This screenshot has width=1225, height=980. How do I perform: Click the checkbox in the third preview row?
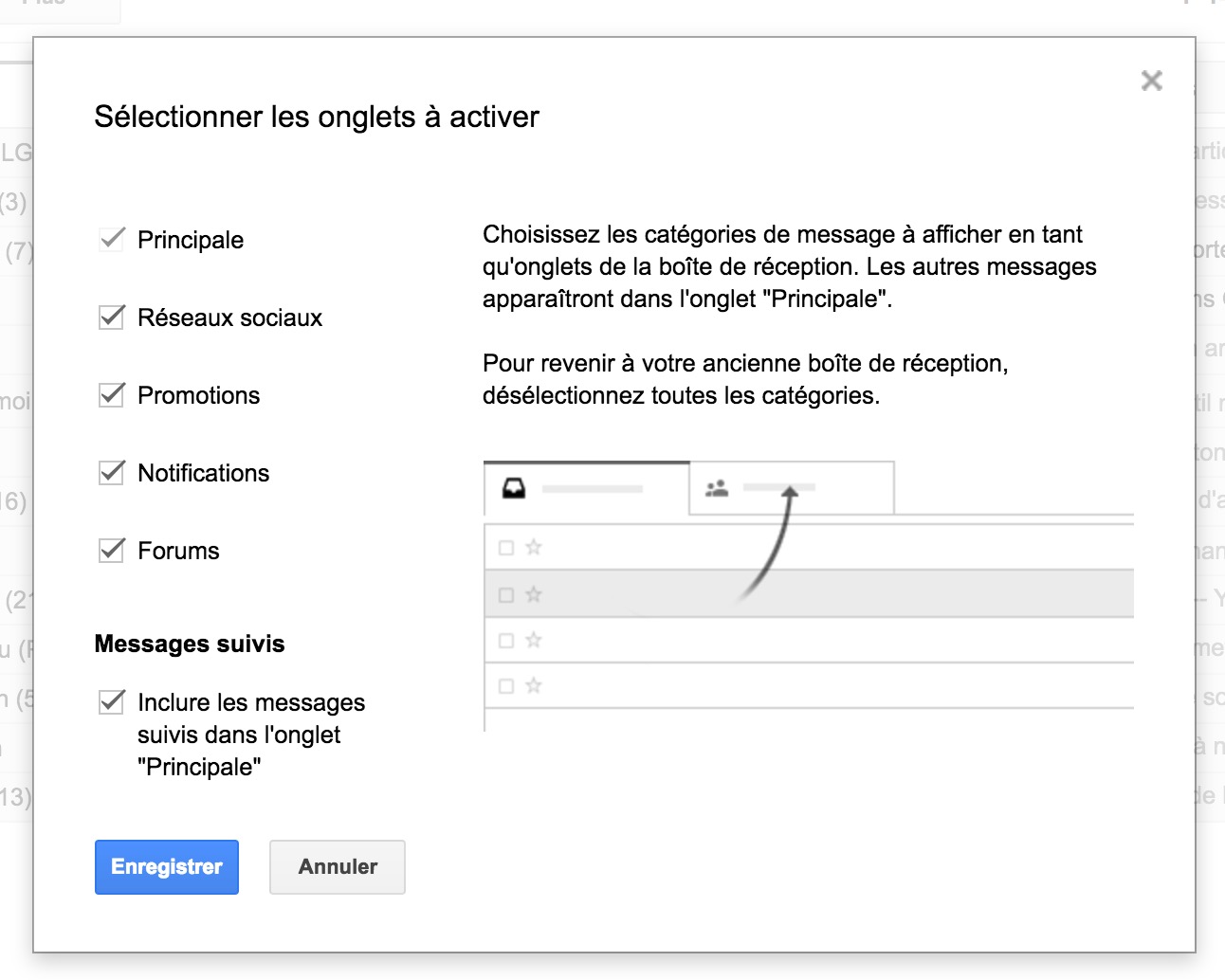pyautogui.click(x=506, y=641)
